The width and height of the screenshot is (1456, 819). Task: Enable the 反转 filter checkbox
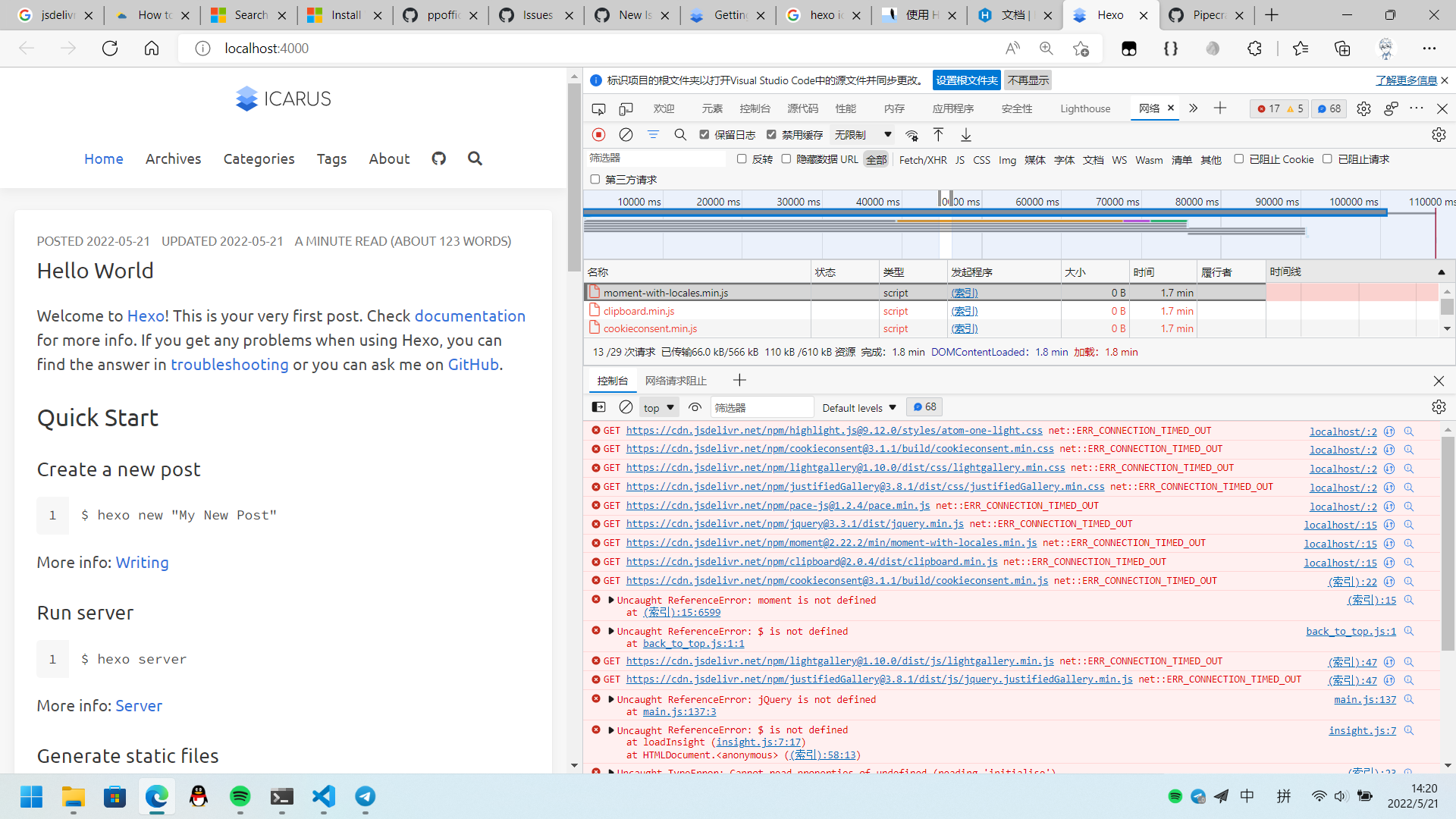tap(742, 158)
